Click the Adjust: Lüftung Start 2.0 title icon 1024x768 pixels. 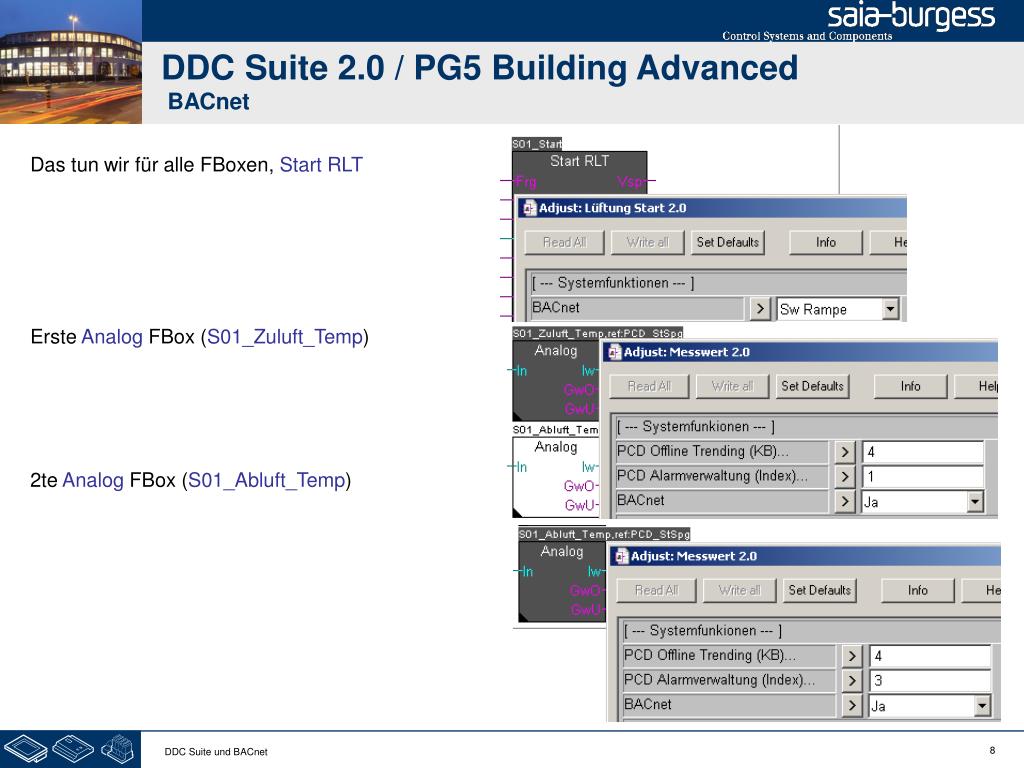tap(530, 208)
